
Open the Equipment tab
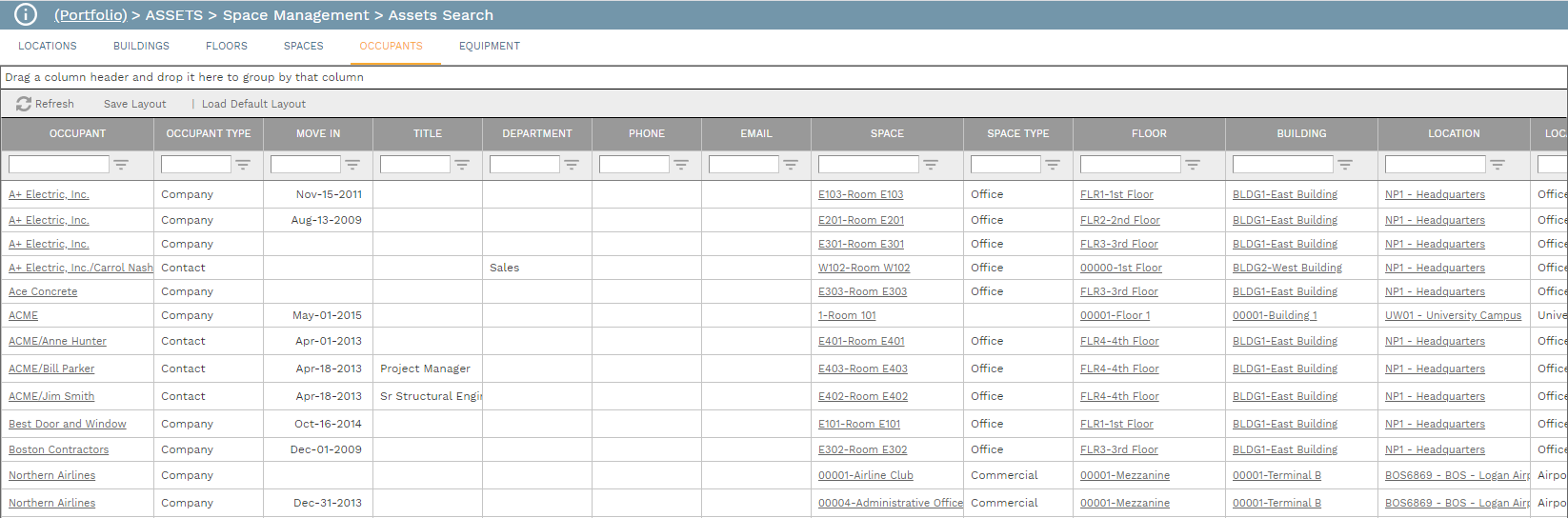[x=489, y=46]
